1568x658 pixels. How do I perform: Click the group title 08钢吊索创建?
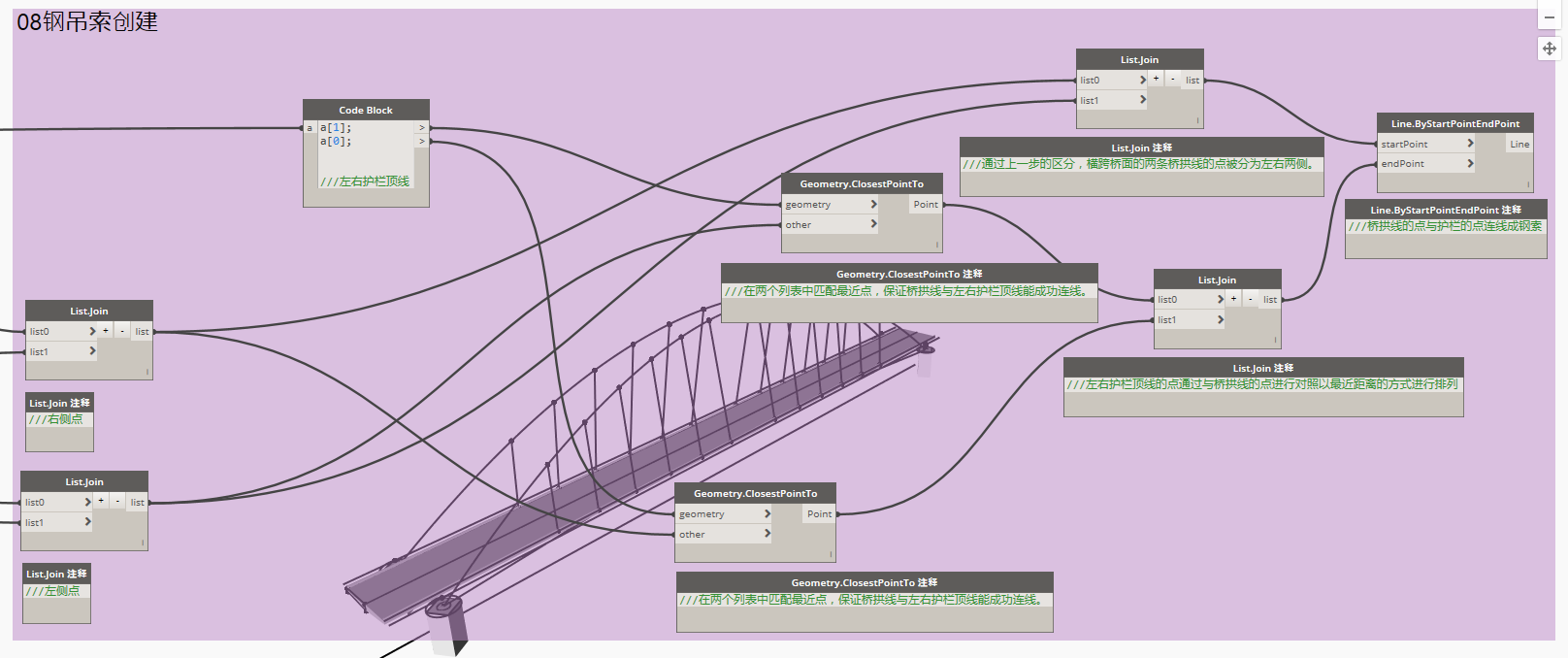(87, 21)
